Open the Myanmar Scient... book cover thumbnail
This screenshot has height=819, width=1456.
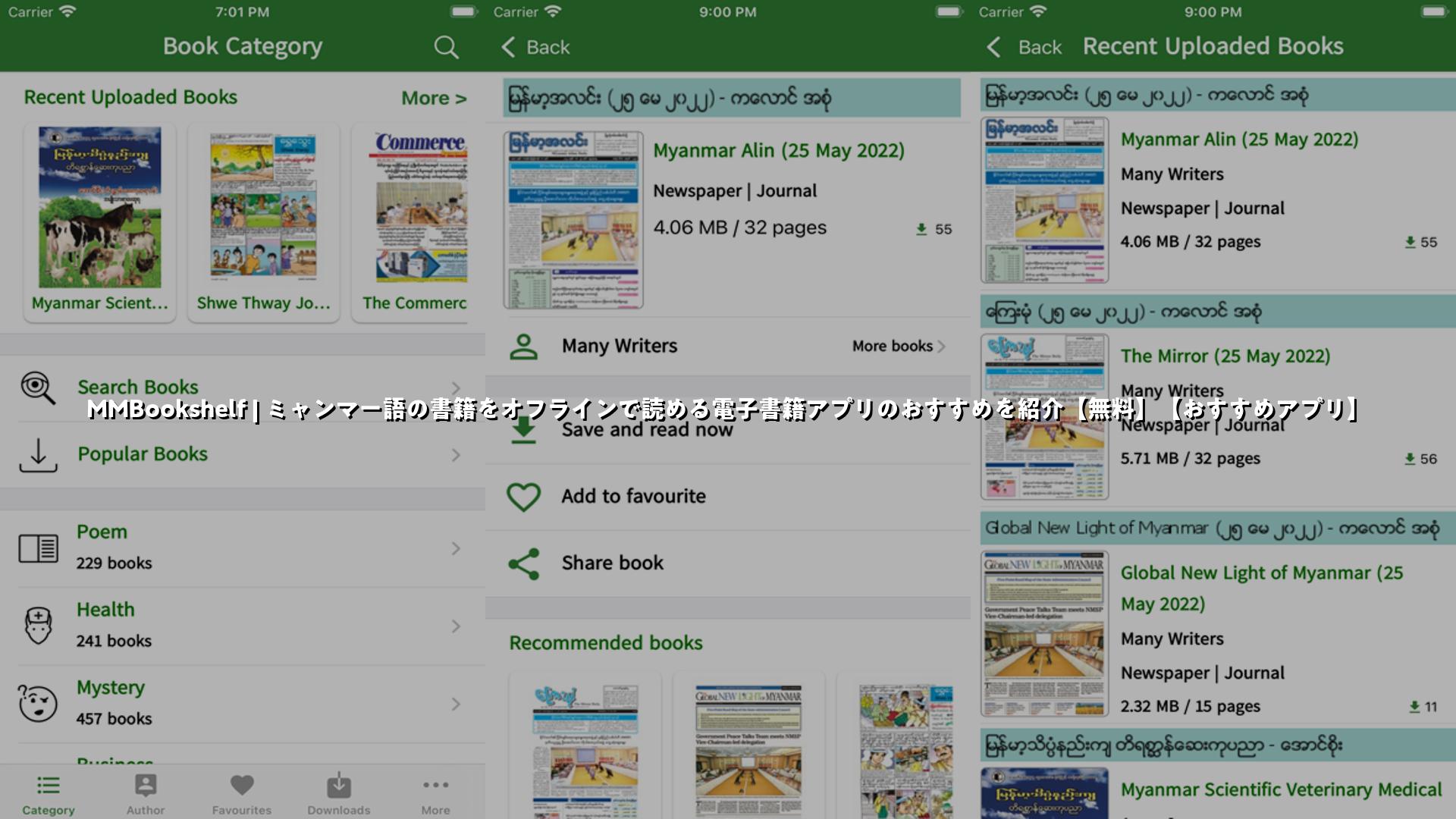pyautogui.click(x=100, y=207)
